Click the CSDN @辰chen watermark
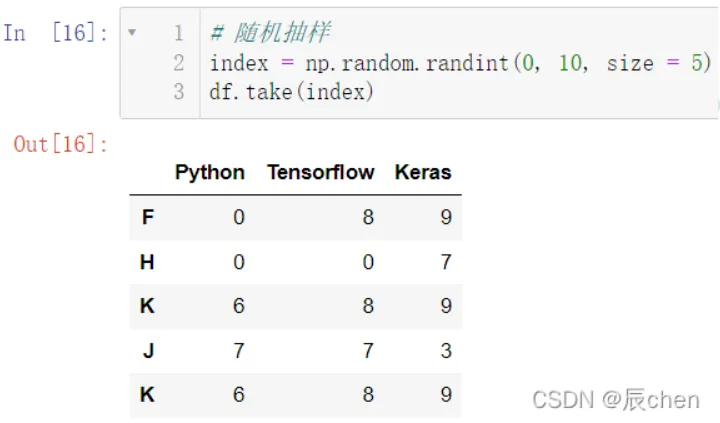 tap(615, 400)
